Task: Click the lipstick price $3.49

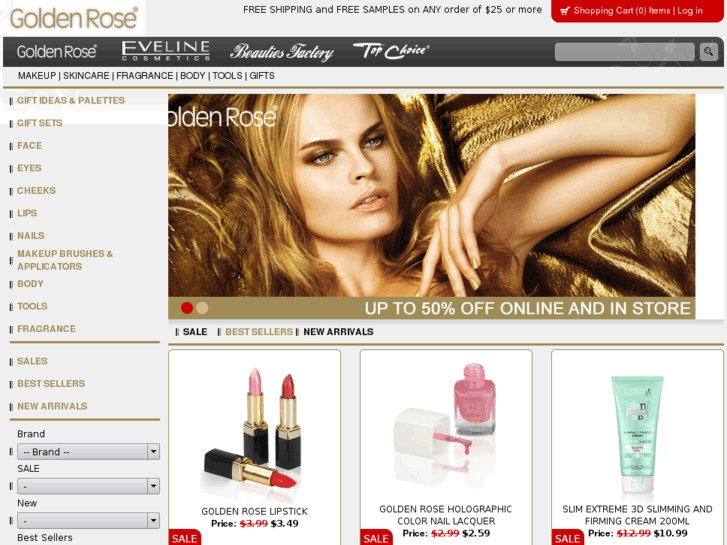Action: (x=284, y=524)
